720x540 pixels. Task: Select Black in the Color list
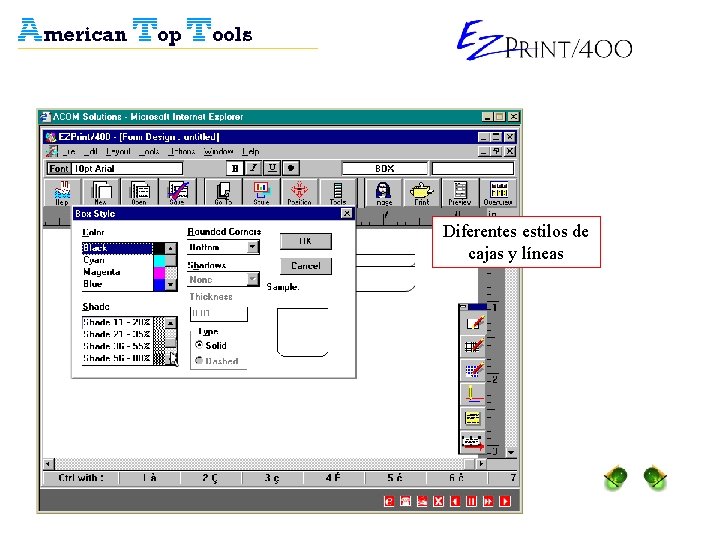coord(117,248)
